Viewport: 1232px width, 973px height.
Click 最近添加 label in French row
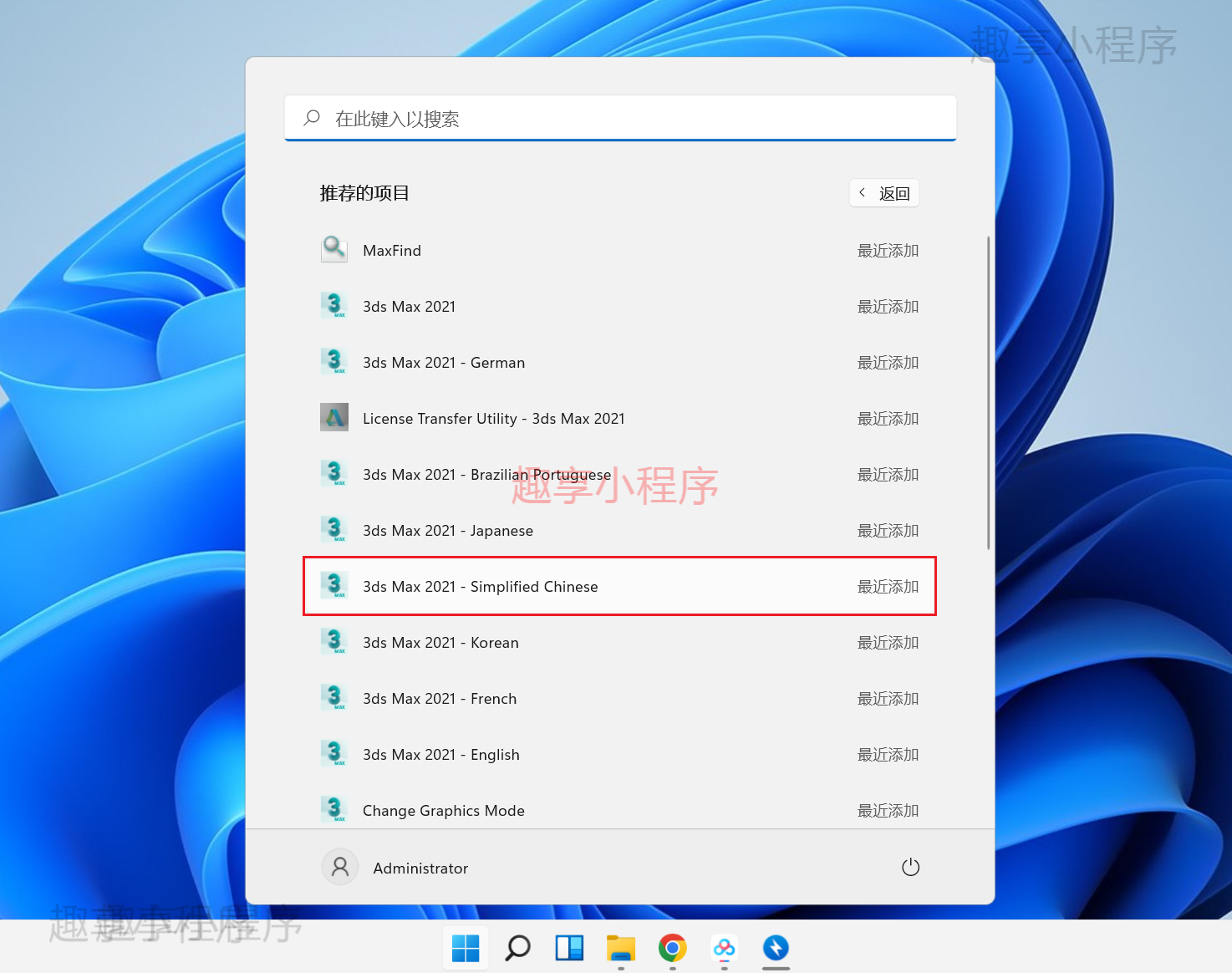888,698
